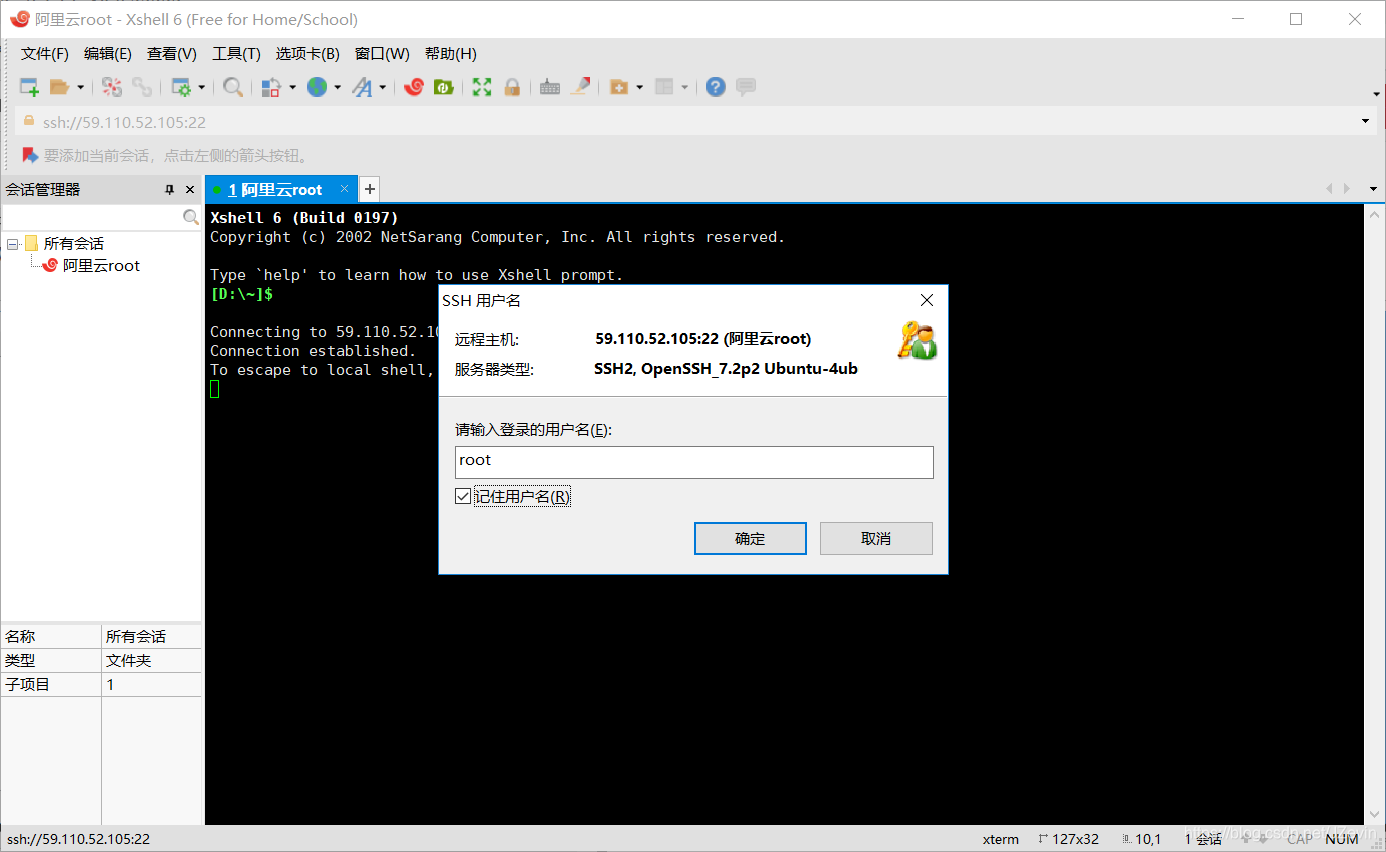The height and width of the screenshot is (852, 1386).
Task: Click the grey speech bubble feedback icon
Action: [x=746, y=87]
